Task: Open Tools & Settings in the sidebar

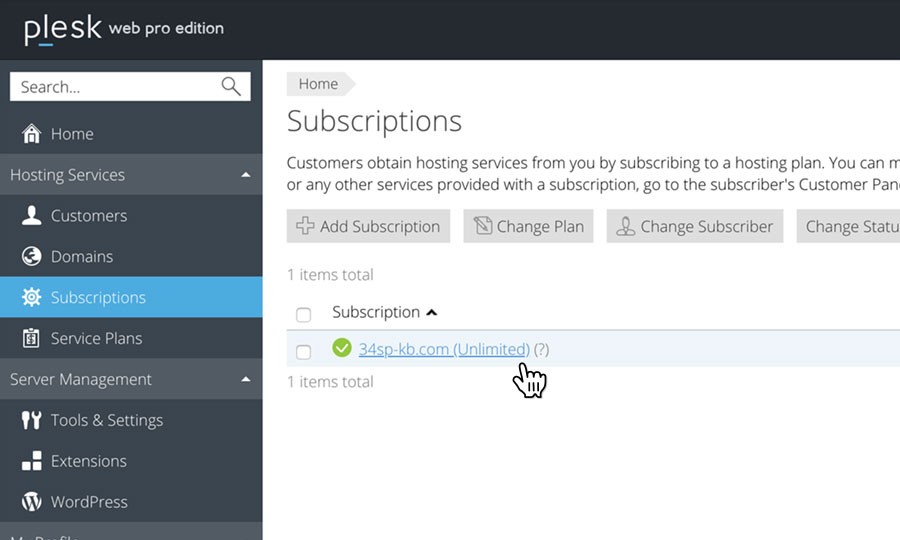Action: tap(131, 420)
